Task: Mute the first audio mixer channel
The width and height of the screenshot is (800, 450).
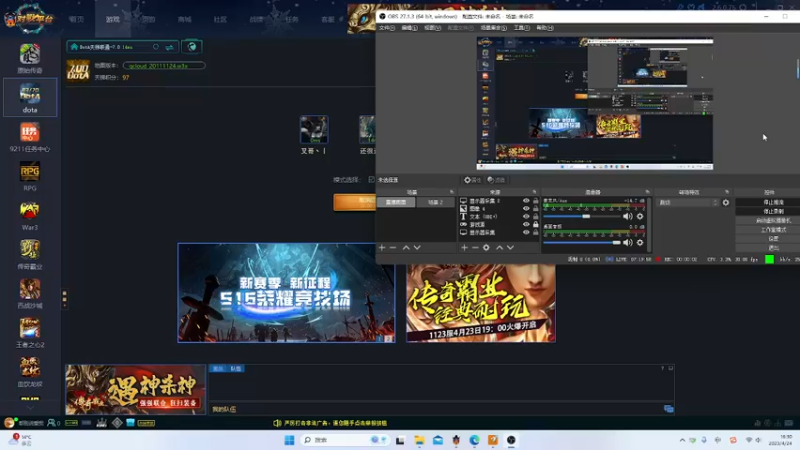Action: pos(628,216)
